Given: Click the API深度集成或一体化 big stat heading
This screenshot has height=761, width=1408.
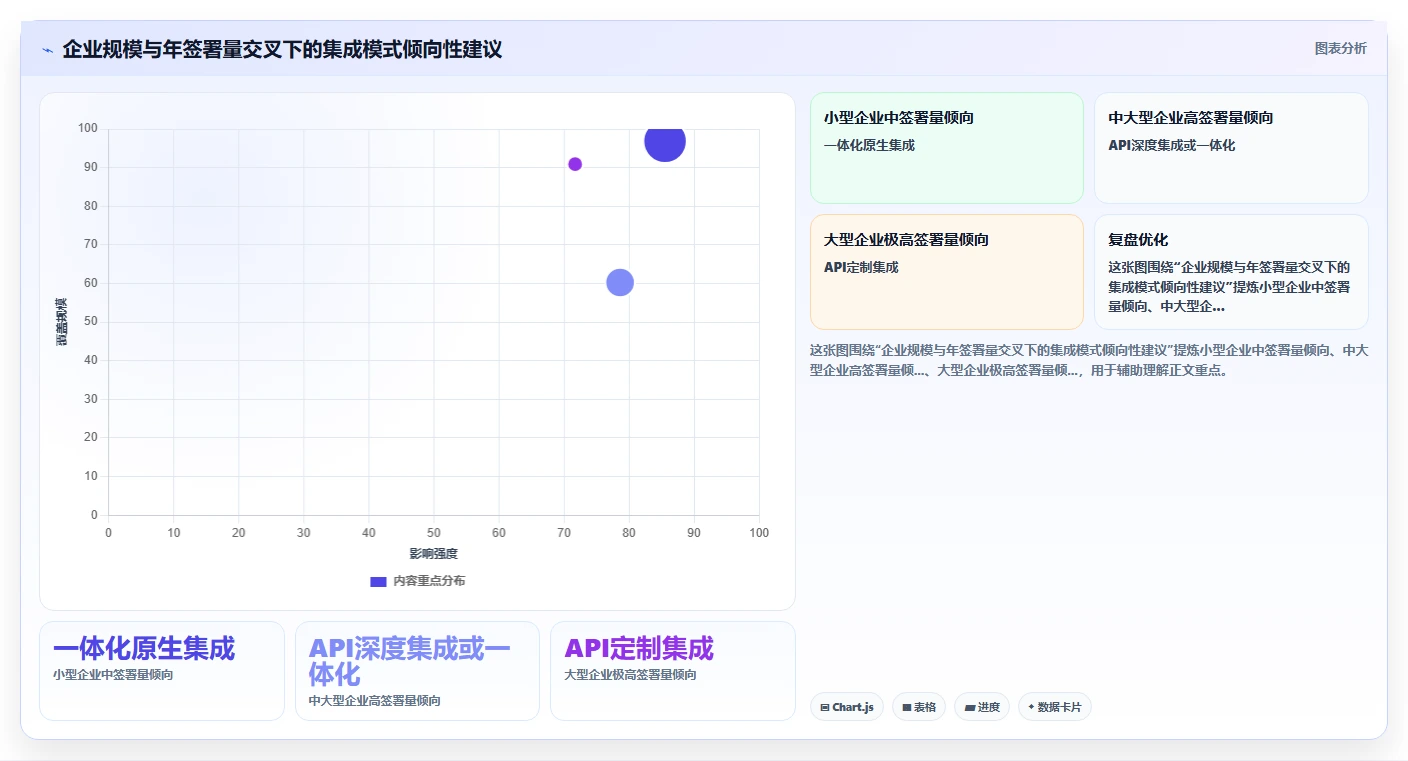Looking at the screenshot, I should coord(410,661).
